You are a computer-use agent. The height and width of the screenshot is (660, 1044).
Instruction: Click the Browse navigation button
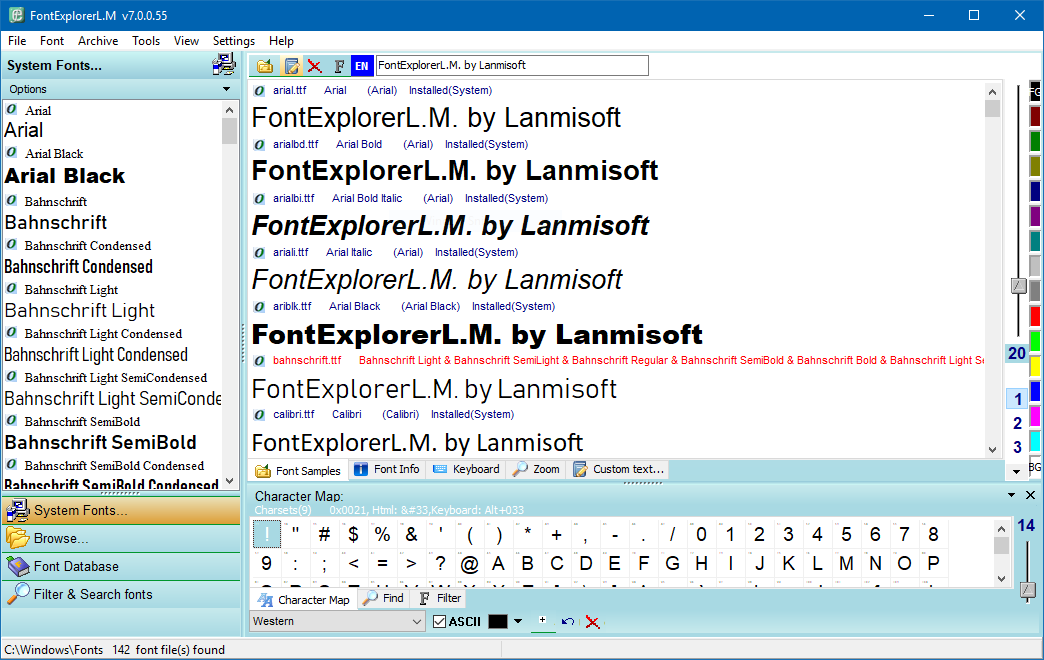click(x=121, y=538)
